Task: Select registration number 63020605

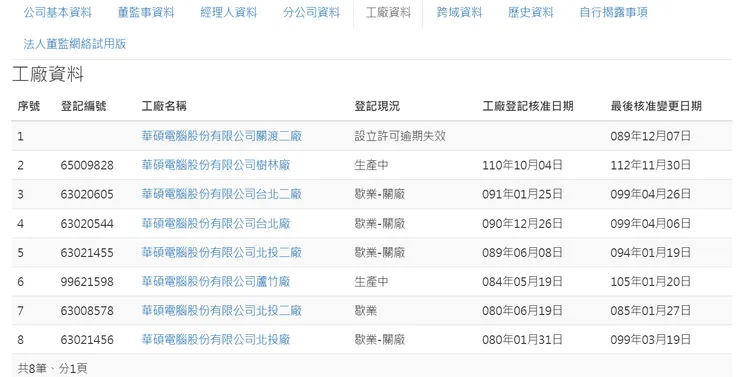Action: point(87,194)
